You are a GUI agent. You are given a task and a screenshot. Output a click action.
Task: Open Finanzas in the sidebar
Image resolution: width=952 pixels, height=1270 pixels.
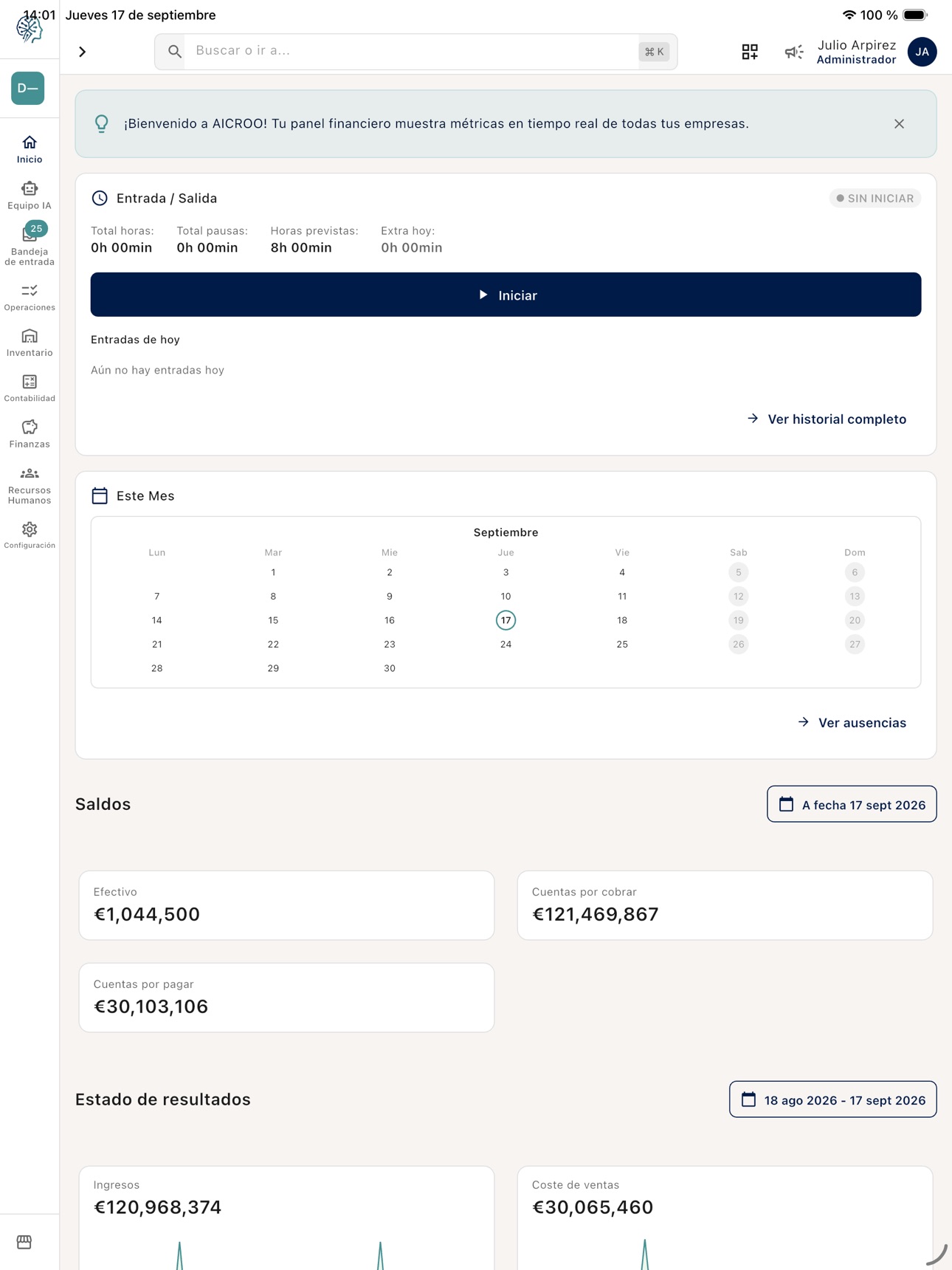click(x=30, y=434)
